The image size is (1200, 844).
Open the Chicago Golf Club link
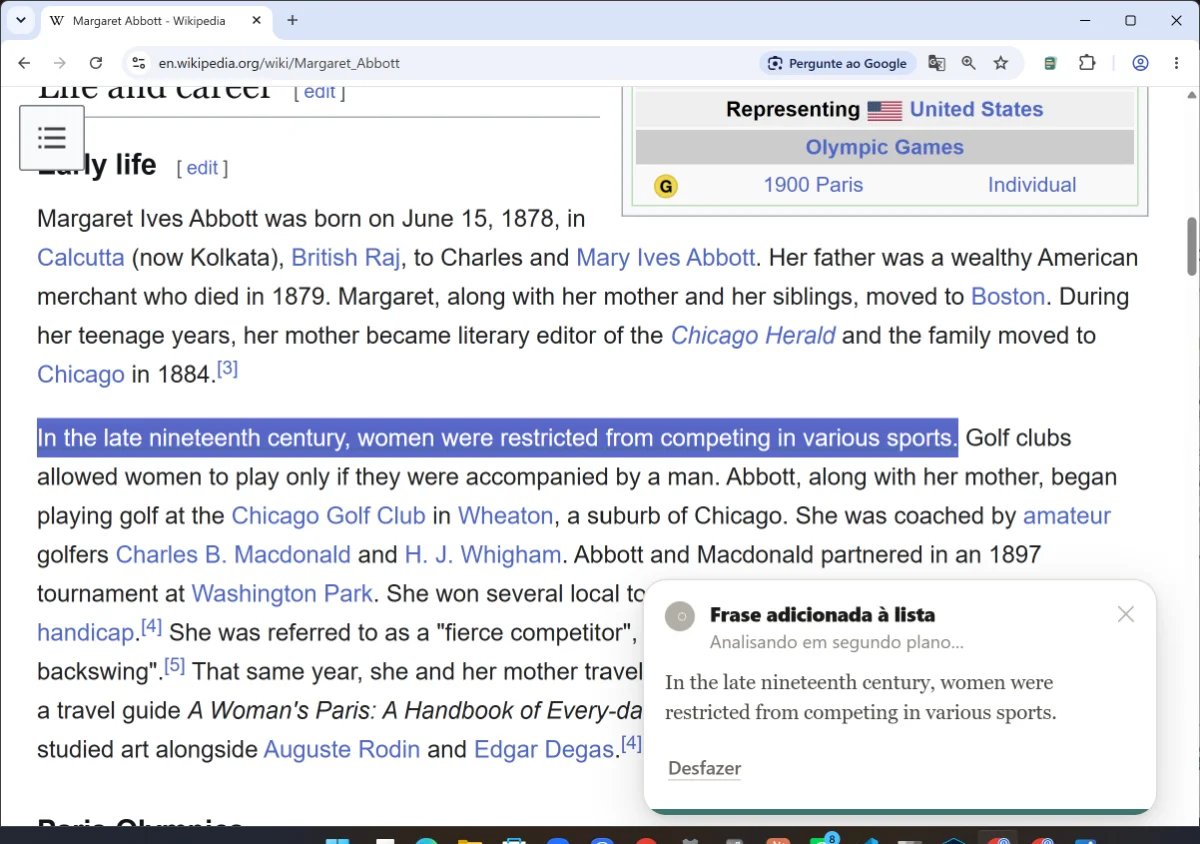click(328, 516)
